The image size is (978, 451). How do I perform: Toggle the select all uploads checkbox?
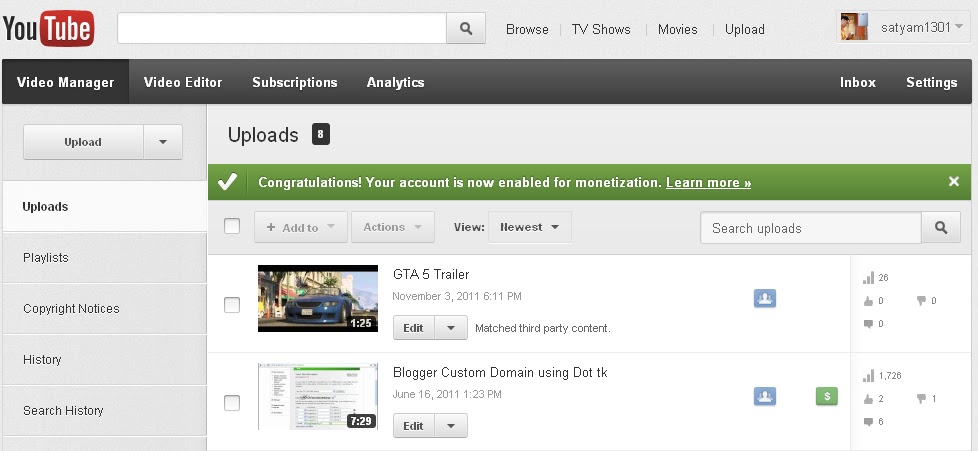pos(232,226)
